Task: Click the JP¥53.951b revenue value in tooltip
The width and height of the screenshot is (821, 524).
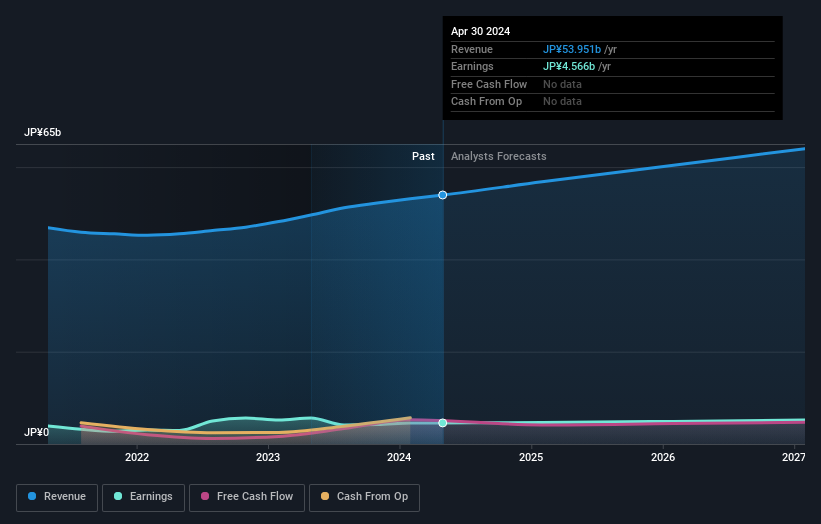Action: click(x=572, y=49)
